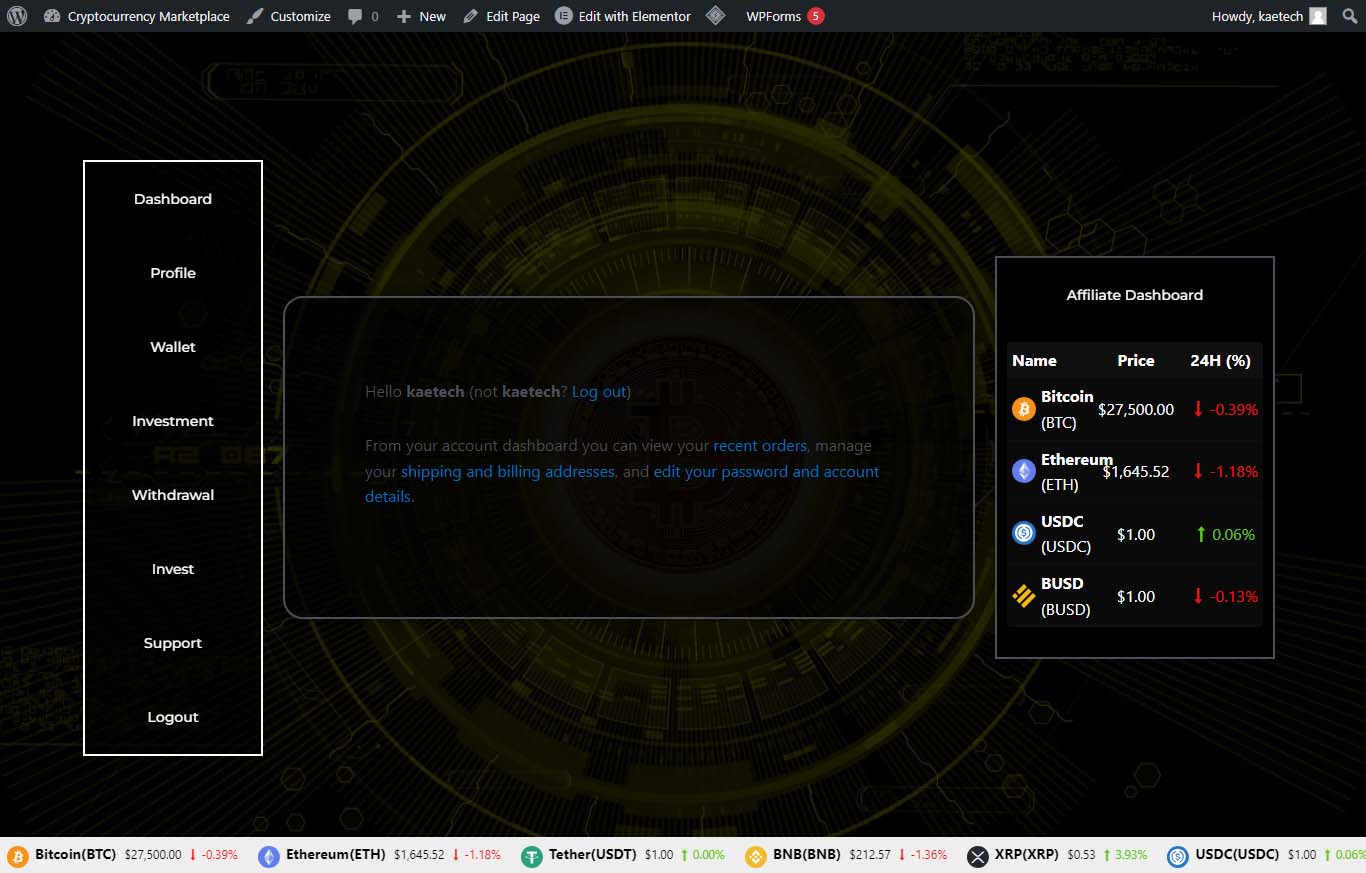This screenshot has height=873, width=1366.
Task: Click Ethereum(ETH) label in the ticker
Action: pyautogui.click(x=336, y=855)
